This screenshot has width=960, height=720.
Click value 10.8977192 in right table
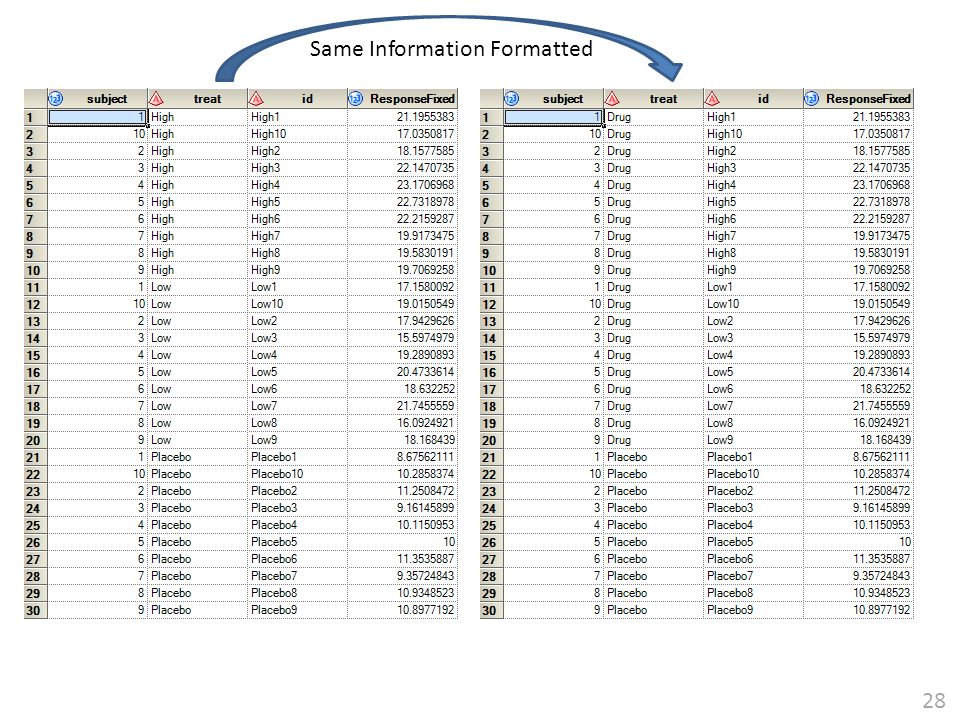[858, 610]
